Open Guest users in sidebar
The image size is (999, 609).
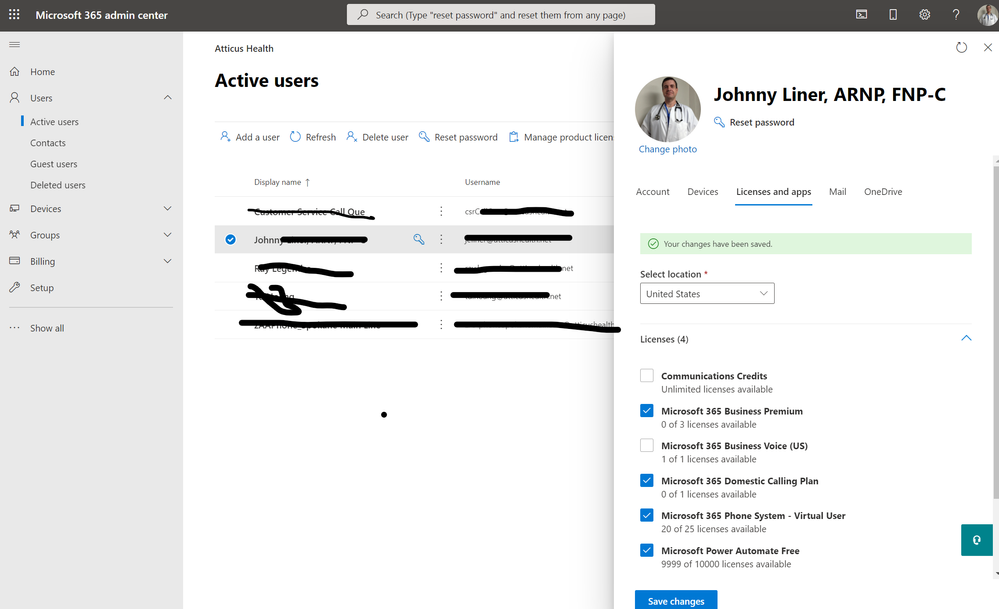click(x=54, y=164)
